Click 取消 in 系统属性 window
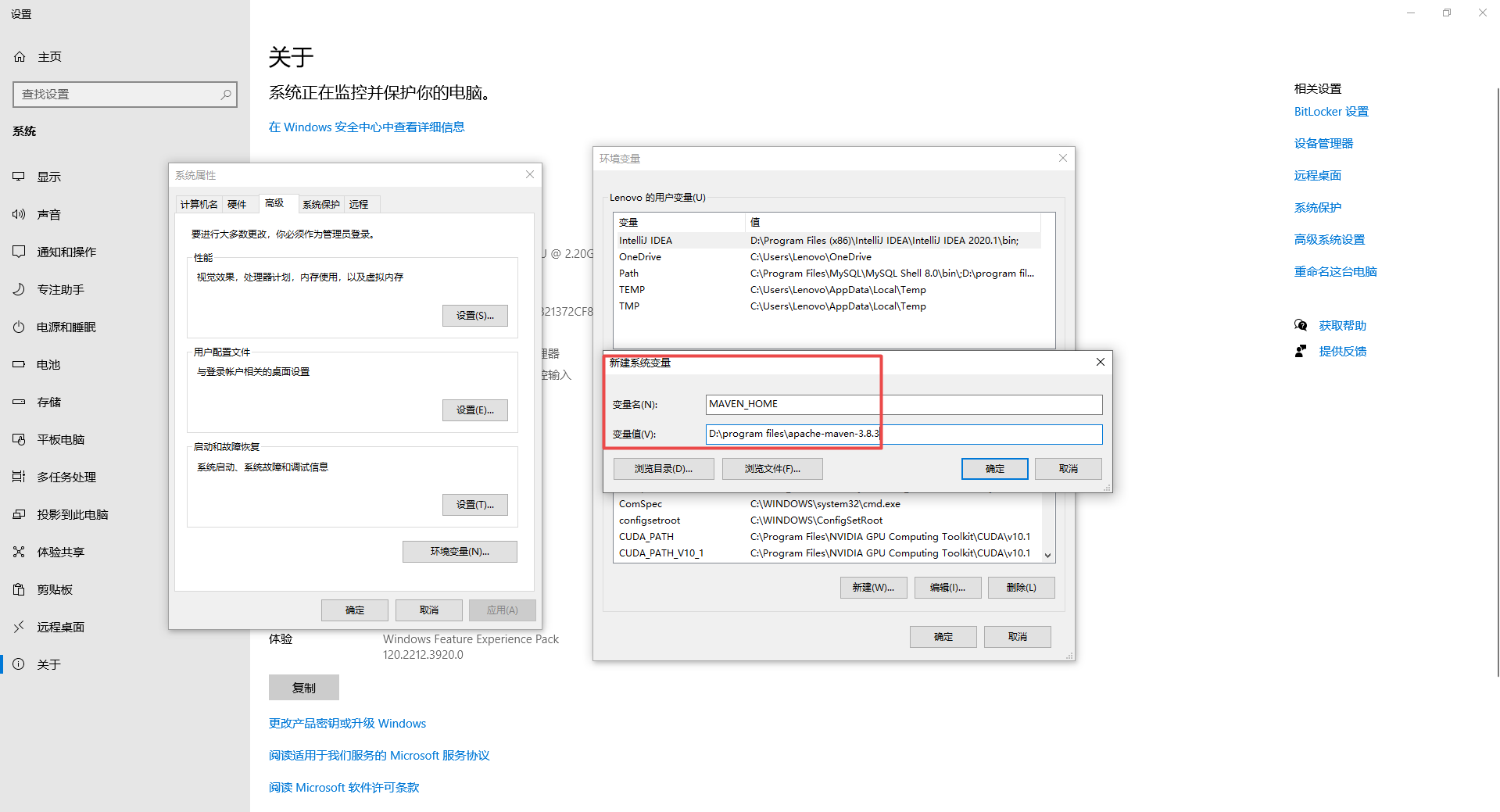Screen dimensions: 1500x812 tap(429, 610)
